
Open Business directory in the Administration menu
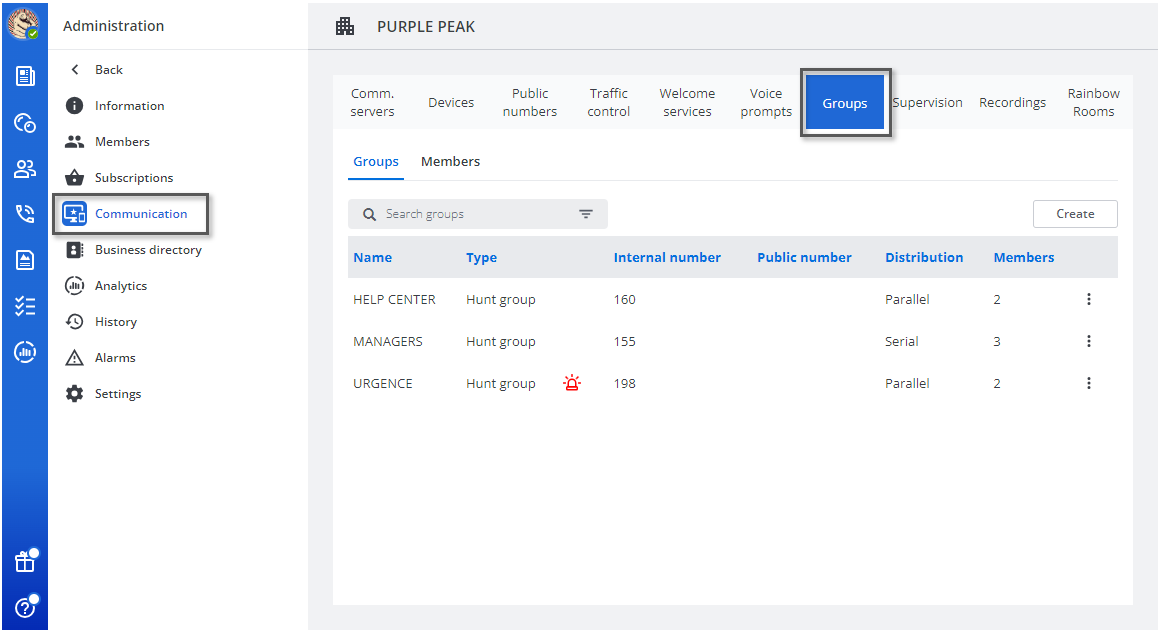(x=148, y=250)
